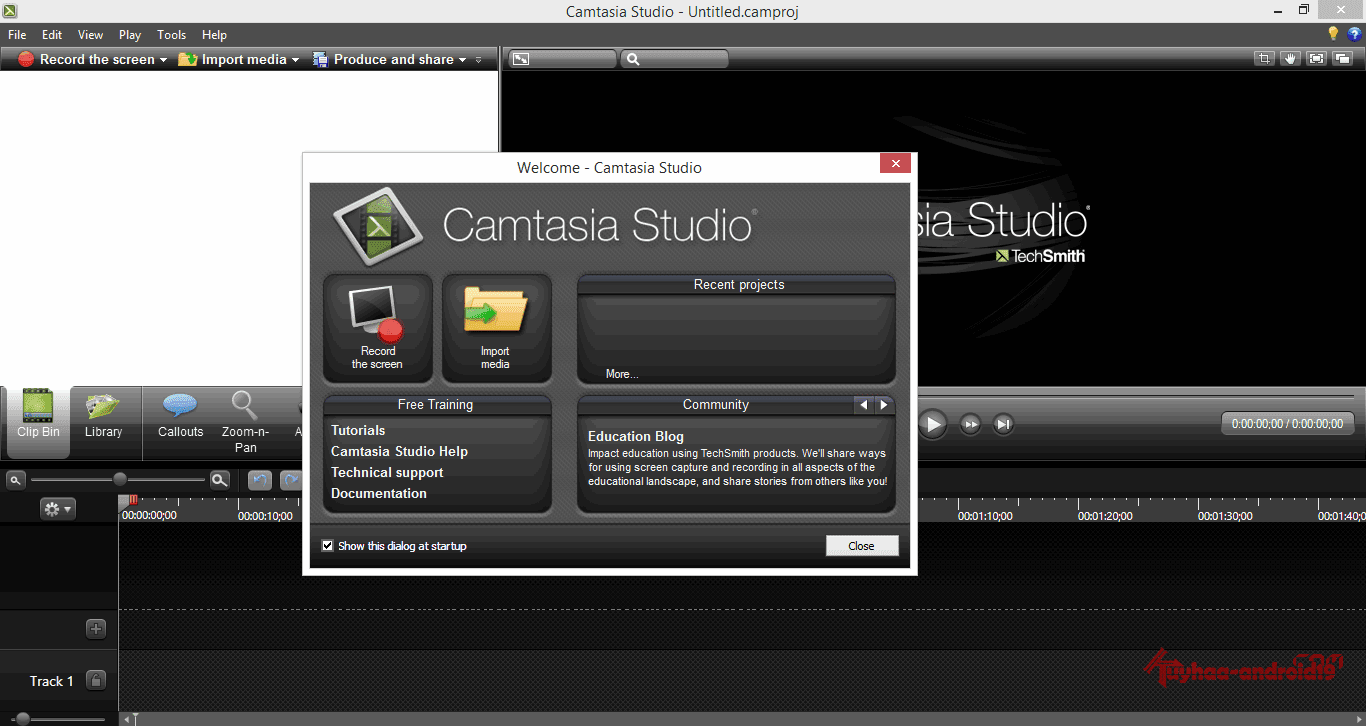This screenshot has height=726, width=1366.
Task: Open the Education Blog heading link
Action: click(x=636, y=436)
